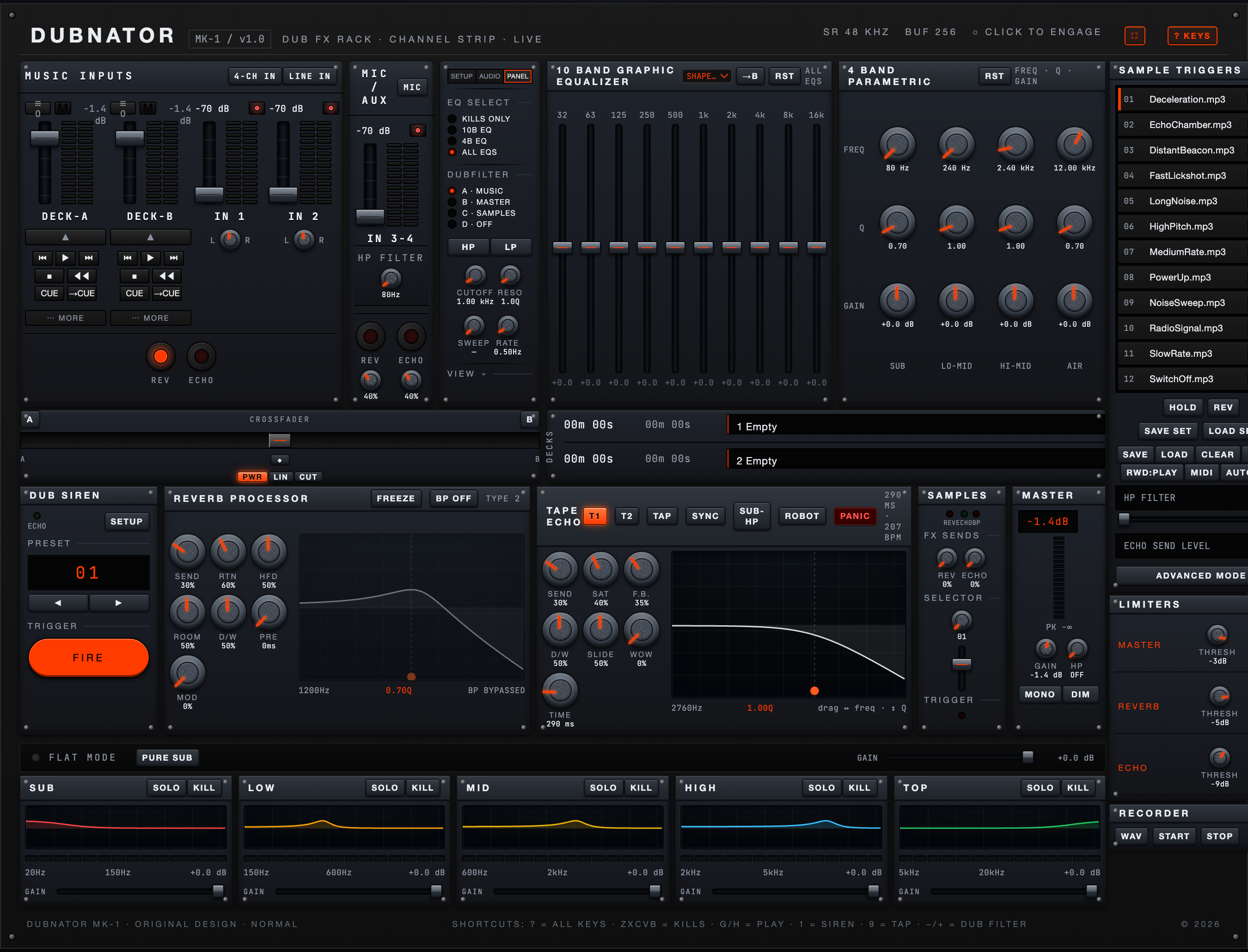The width and height of the screenshot is (1248, 952).
Task: Toggle reverb FREEZE
Action: point(396,498)
